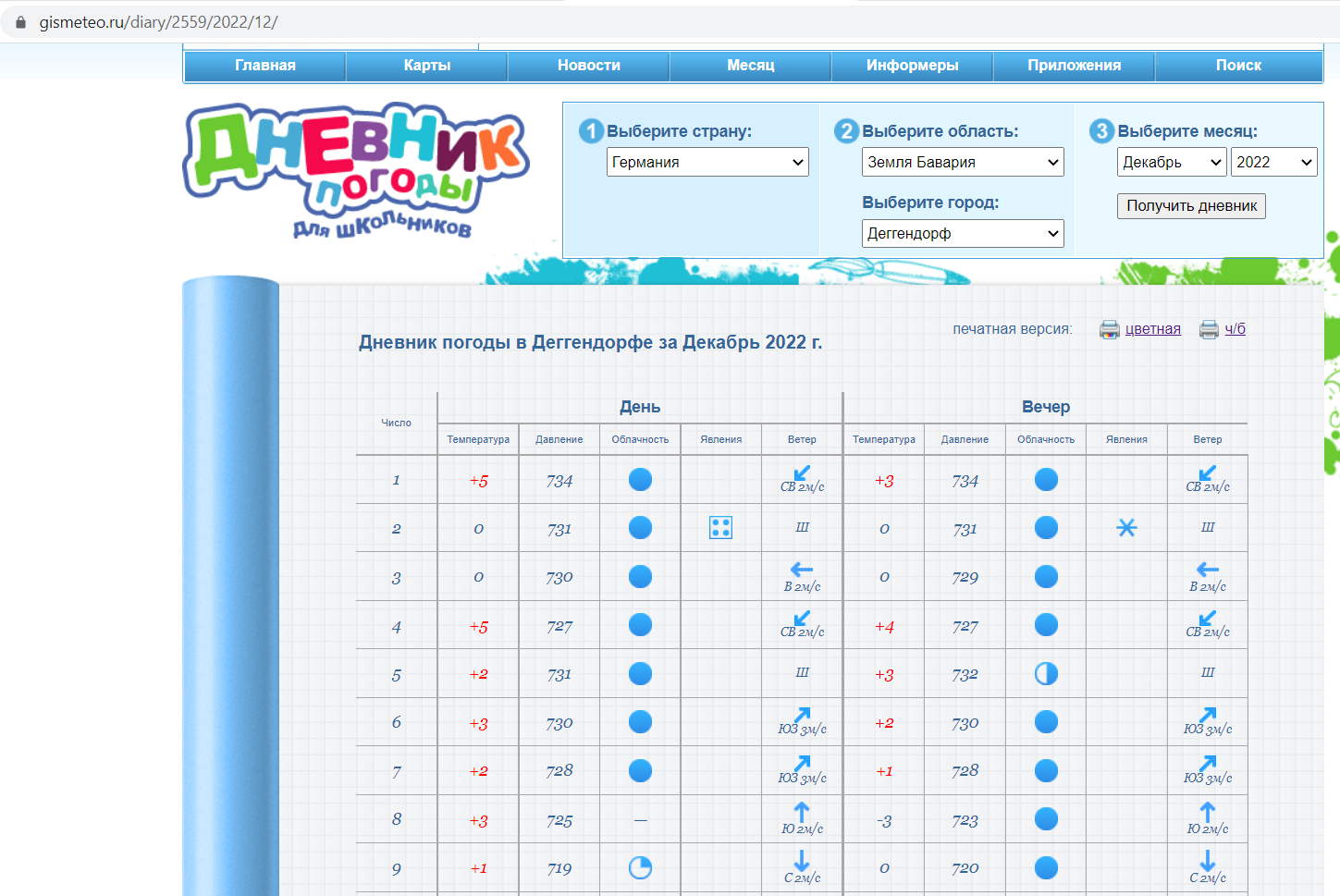The image size is (1340, 896).
Task: Click day 8 evening pressure 723
Action: (x=965, y=820)
